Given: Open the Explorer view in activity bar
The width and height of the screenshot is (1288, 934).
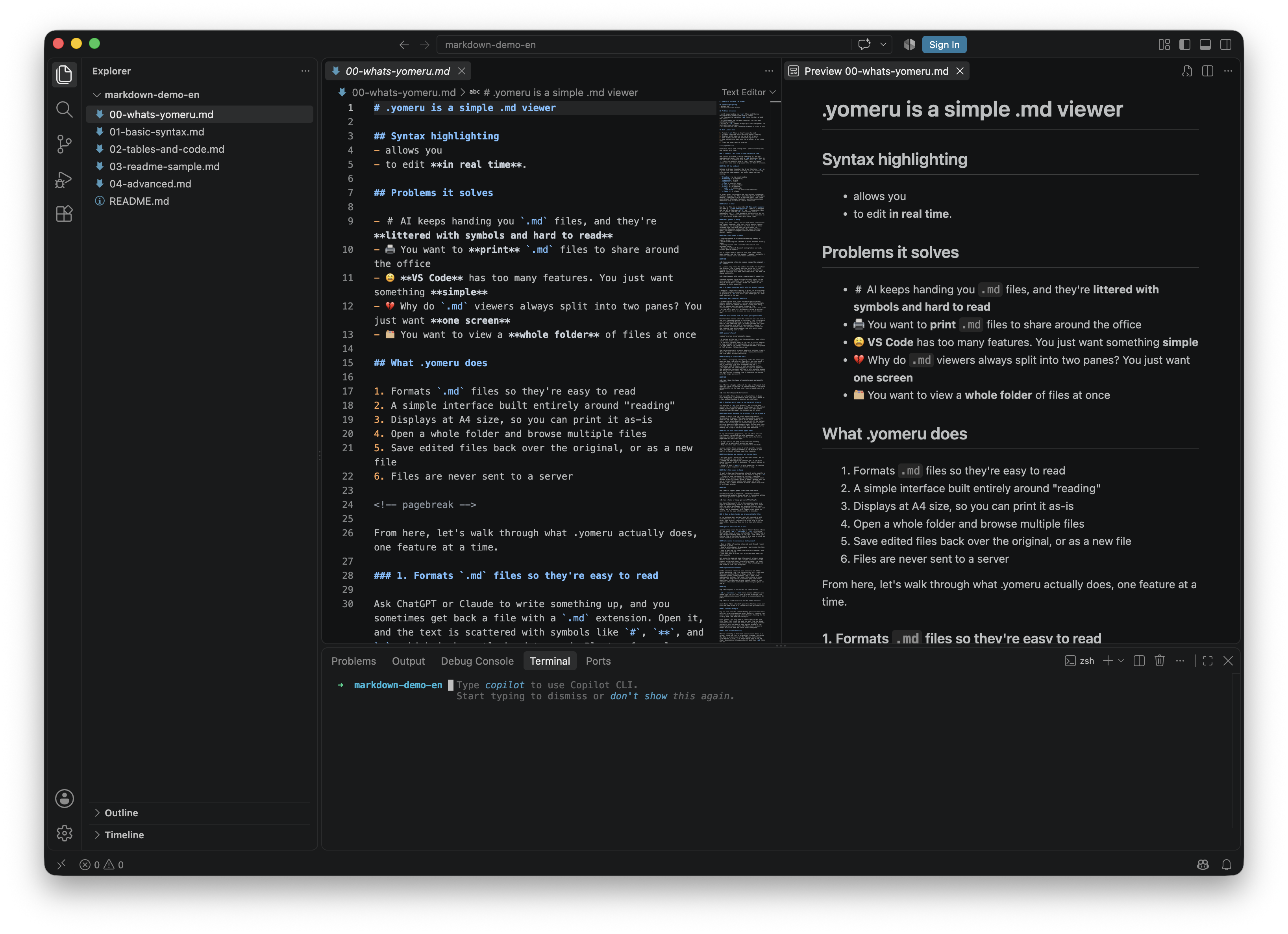Looking at the screenshot, I should pos(64,74).
